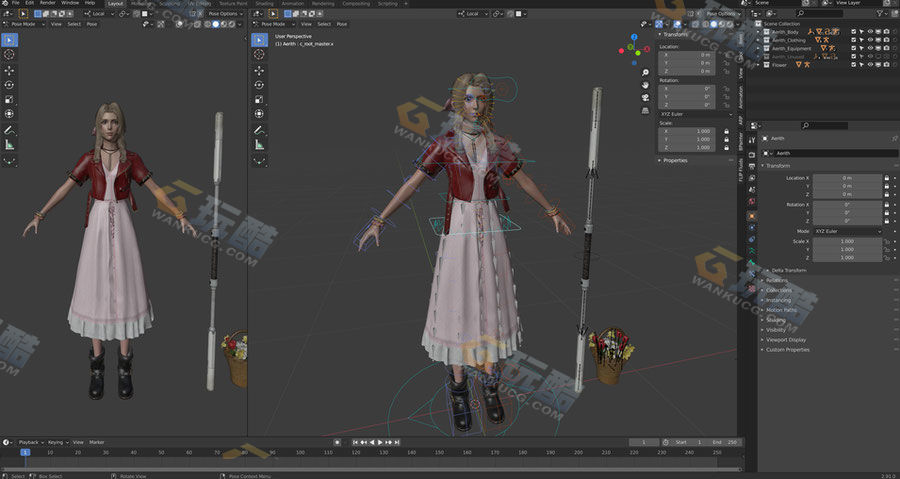Click the play animation button
The image size is (900, 479).
pyautogui.click(x=380, y=442)
